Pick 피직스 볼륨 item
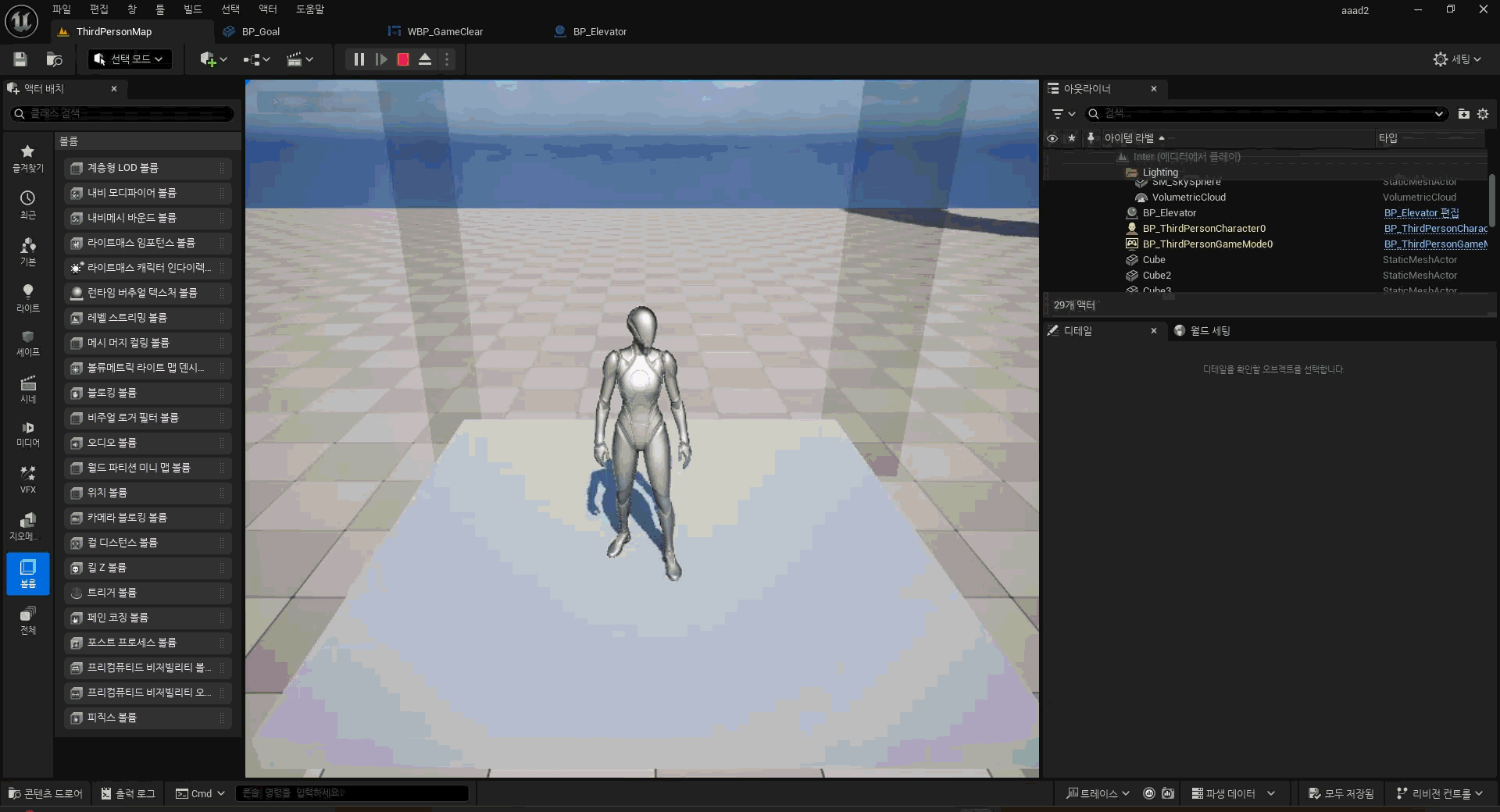Screen dimensions: 1500x812 click(x=148, y=718)
